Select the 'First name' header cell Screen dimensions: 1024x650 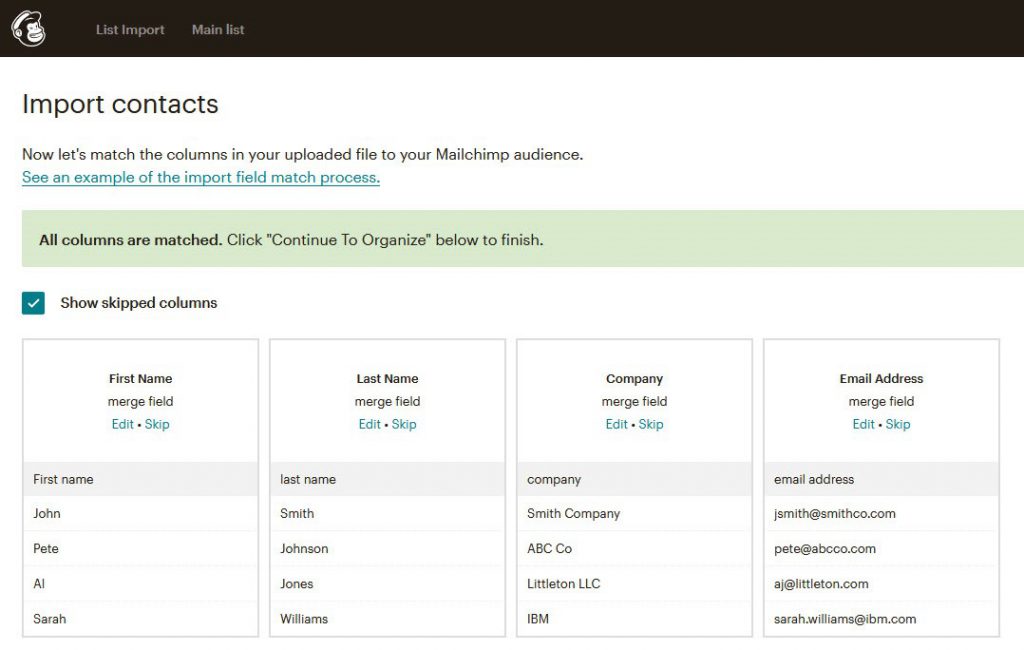click(140, 479)
